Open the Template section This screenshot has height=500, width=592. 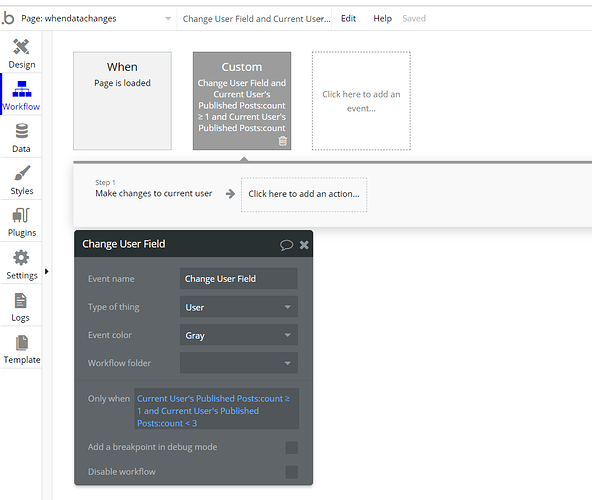[x=22, y=349]
